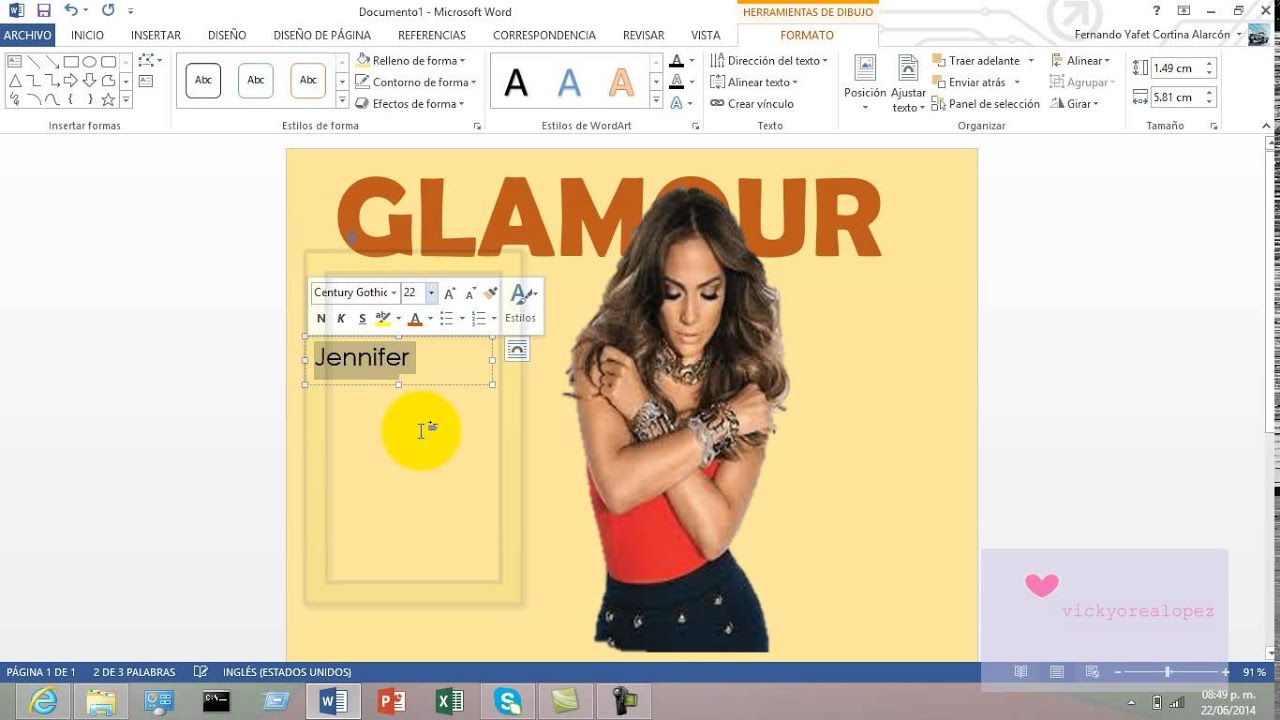
Task: Click the Draw text box icon
Action: click(146, 81)
